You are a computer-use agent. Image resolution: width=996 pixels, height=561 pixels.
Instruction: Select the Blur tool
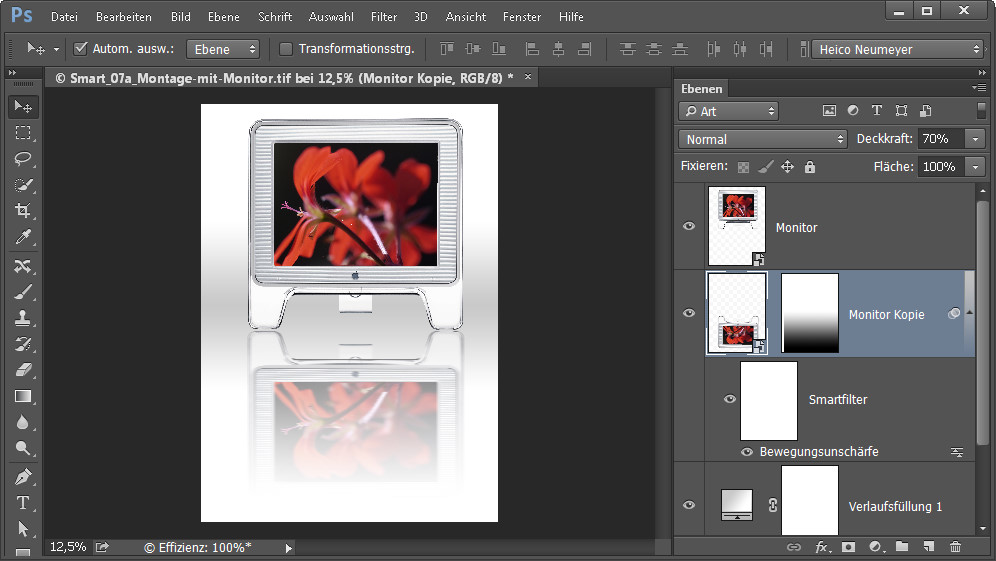[23, 422]
